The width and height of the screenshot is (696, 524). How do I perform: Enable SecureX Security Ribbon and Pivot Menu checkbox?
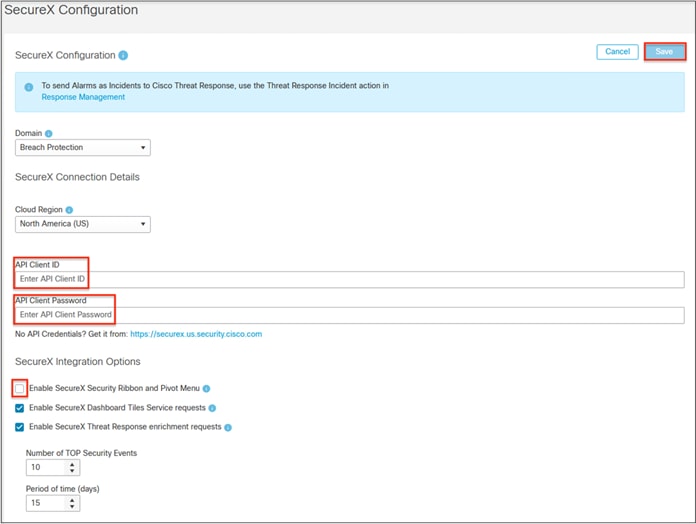click(x=20, y=389)
